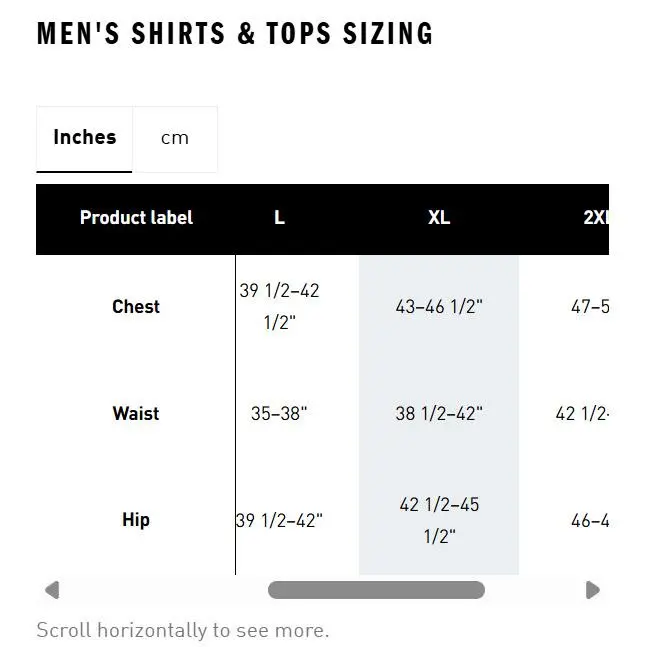647x647 pixels.
Task: Select the XL chest value 43–46 1/2"
Action: pyautogui.click(x=439, y=307)
